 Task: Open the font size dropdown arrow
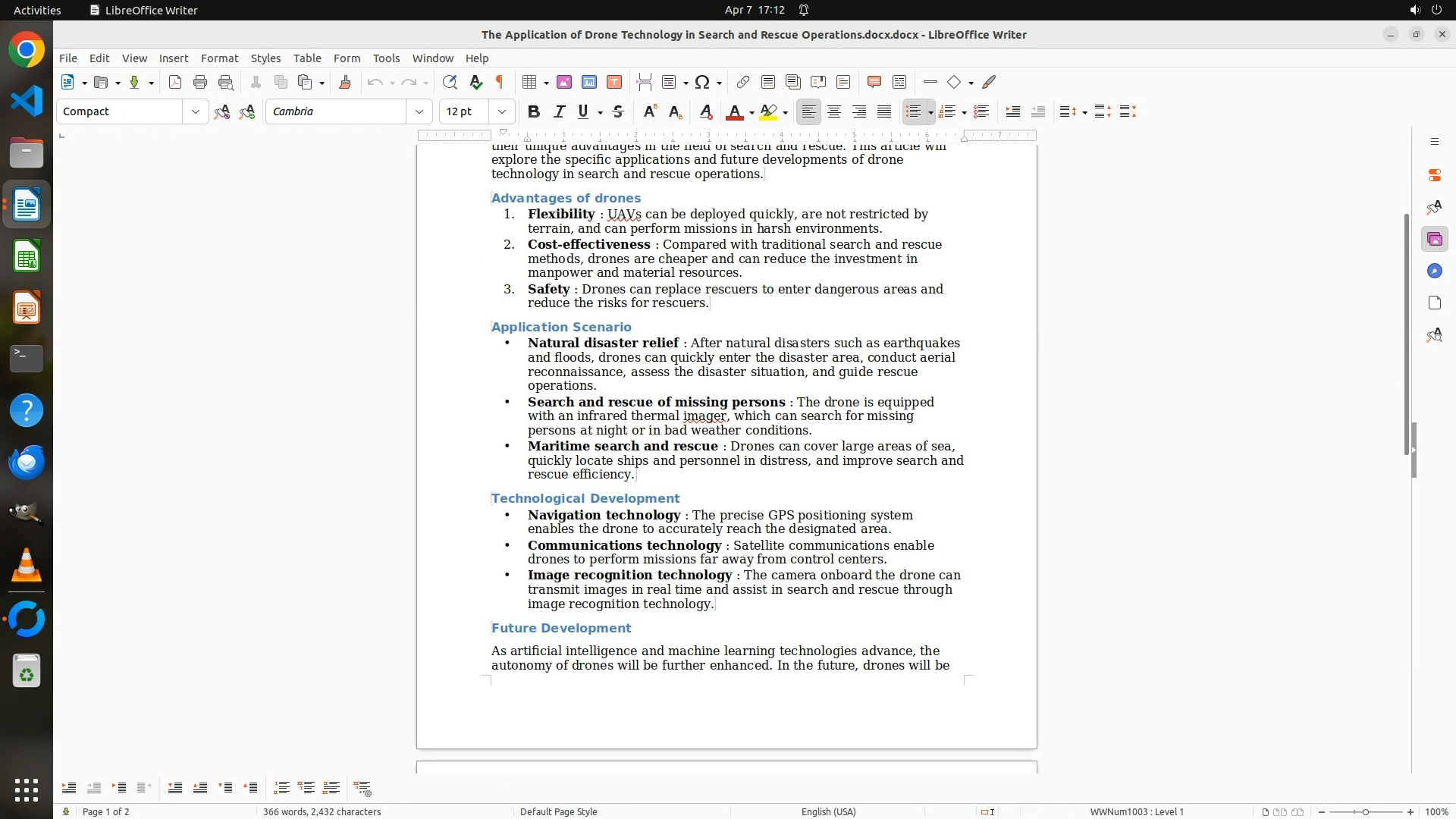(502, 112)
